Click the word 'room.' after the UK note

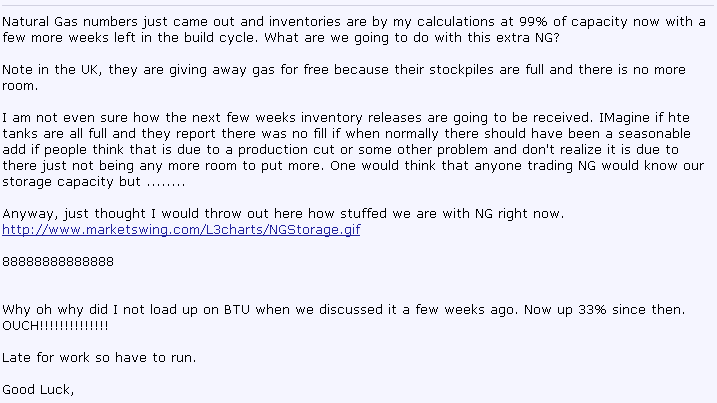tap(20, 86)
